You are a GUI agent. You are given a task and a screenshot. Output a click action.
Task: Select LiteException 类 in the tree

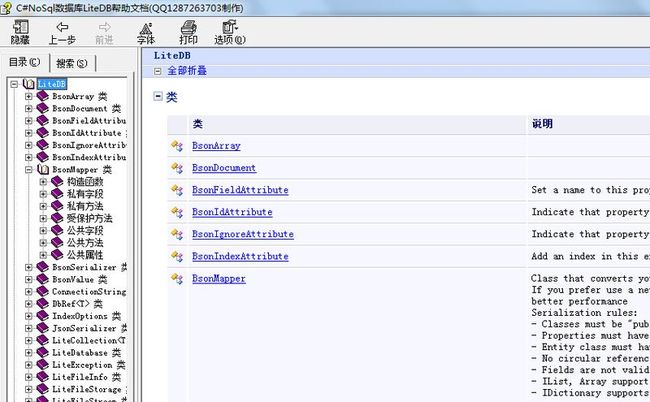(x=88, y=365)
